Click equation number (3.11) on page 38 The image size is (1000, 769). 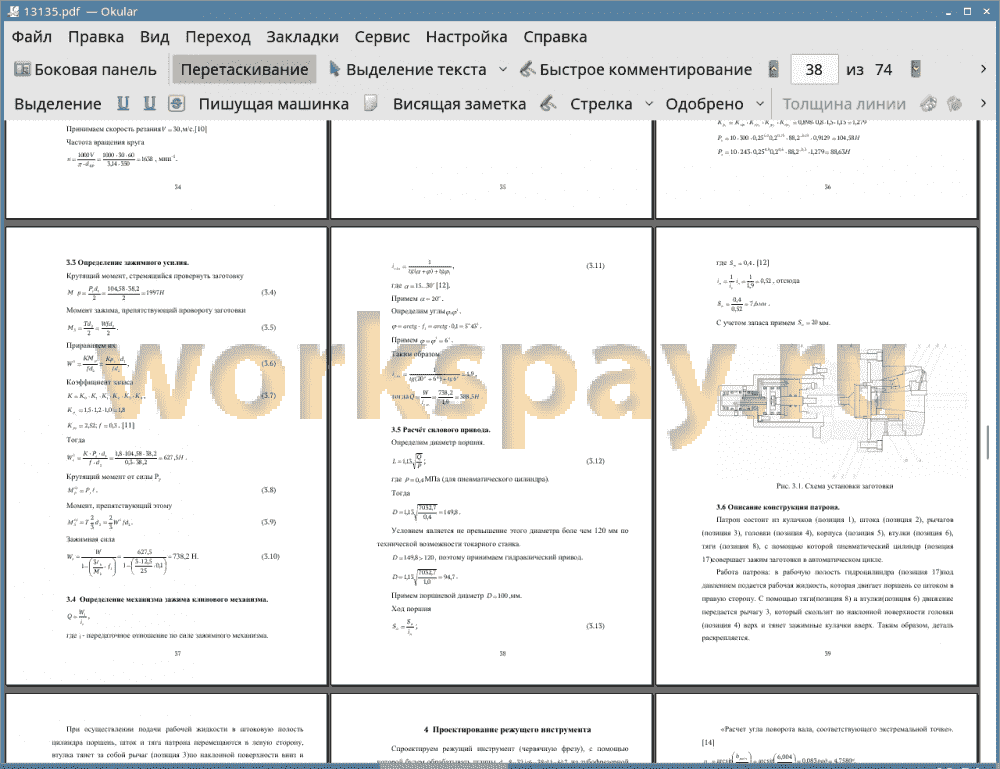pyautogui.click(x=595, y=266)
